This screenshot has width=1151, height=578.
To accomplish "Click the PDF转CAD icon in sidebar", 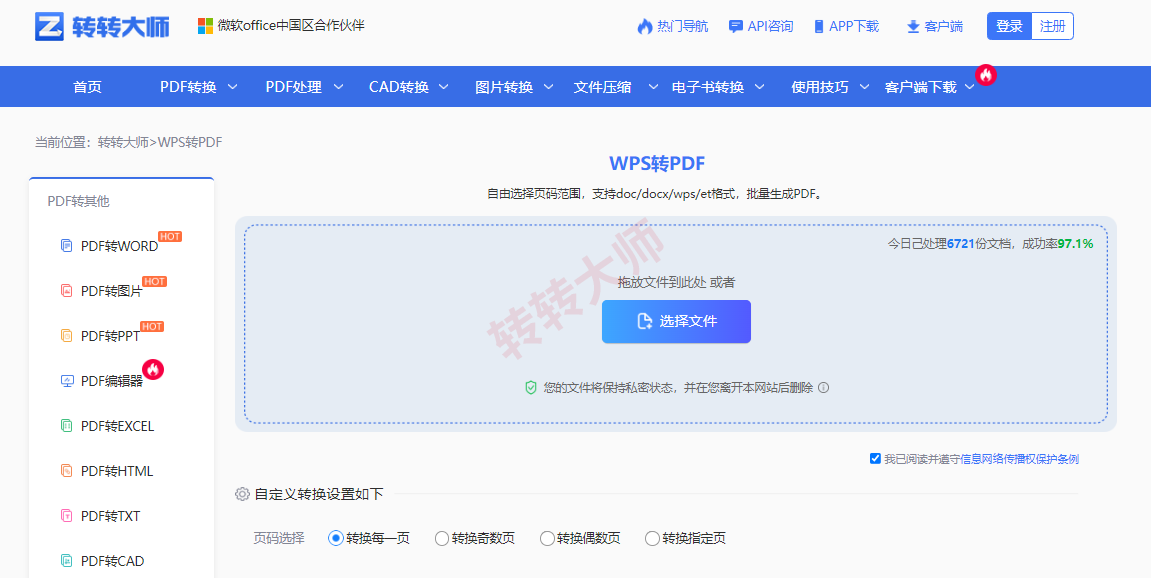I will pos(67,560).
